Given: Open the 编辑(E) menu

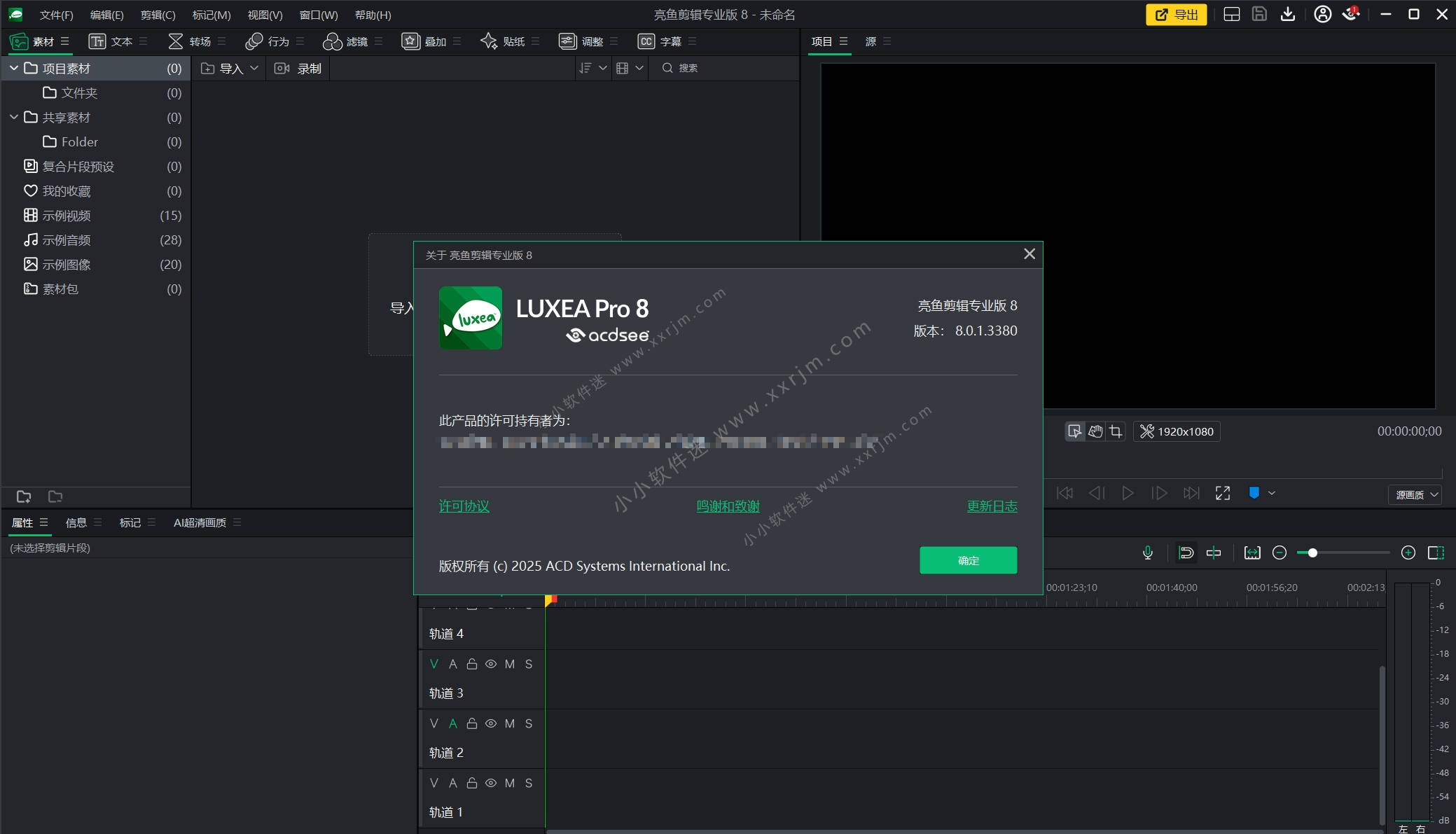Looking at the screenshot, I should click(x=106, y=15).
